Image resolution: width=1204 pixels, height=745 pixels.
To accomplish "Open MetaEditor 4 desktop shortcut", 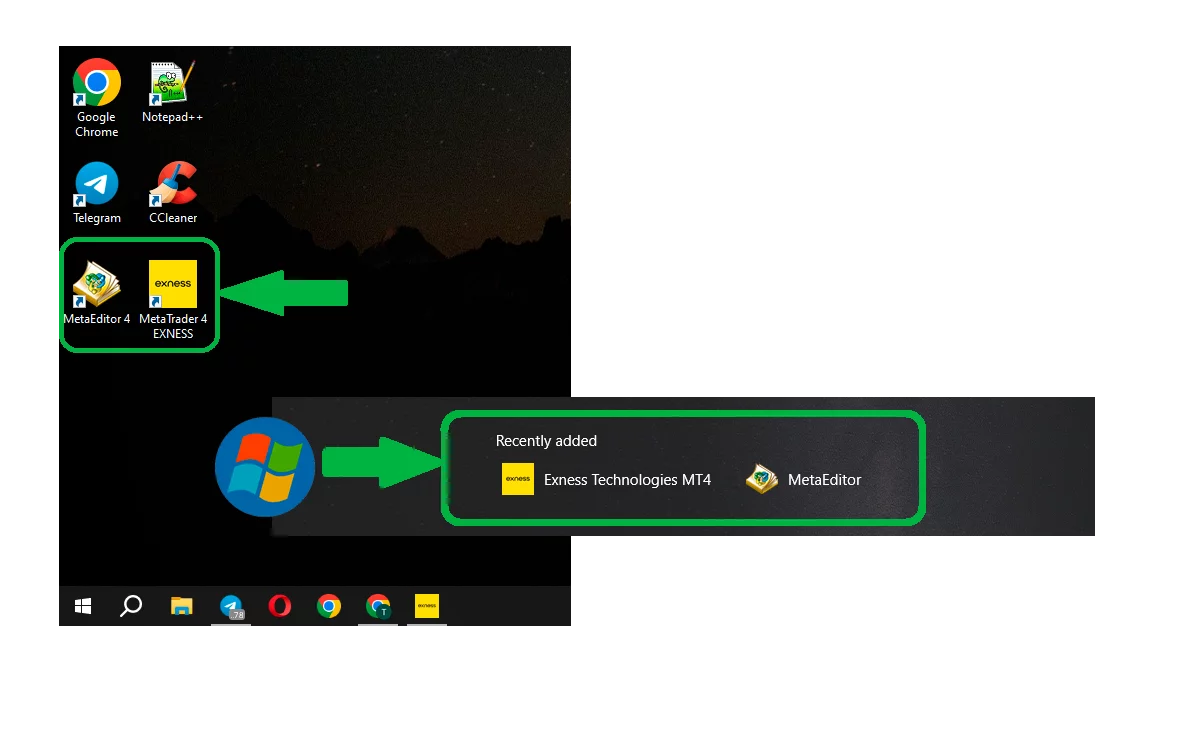I will click(97, 286).
